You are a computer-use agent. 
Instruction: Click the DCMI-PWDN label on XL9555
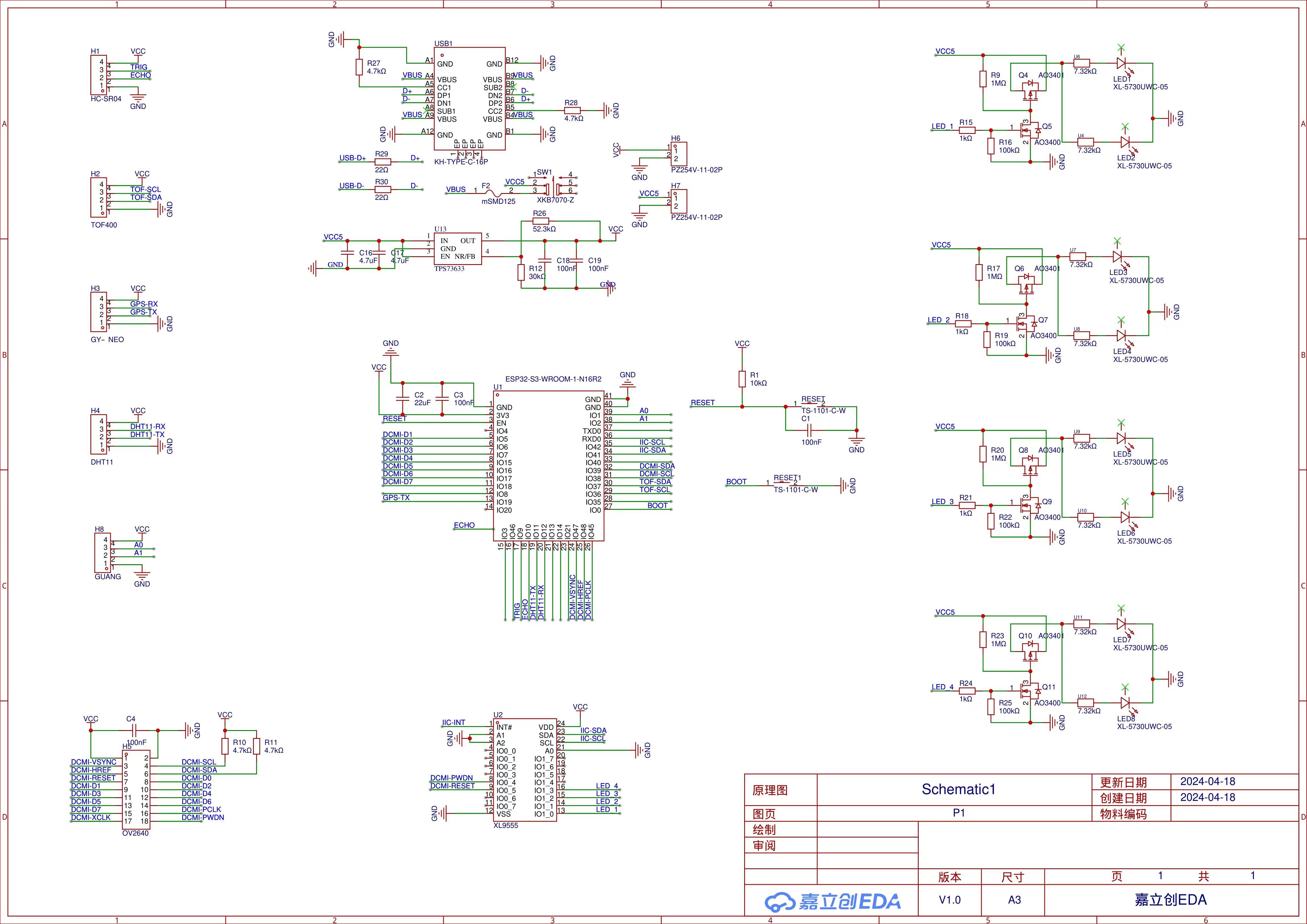click(451, 778)
